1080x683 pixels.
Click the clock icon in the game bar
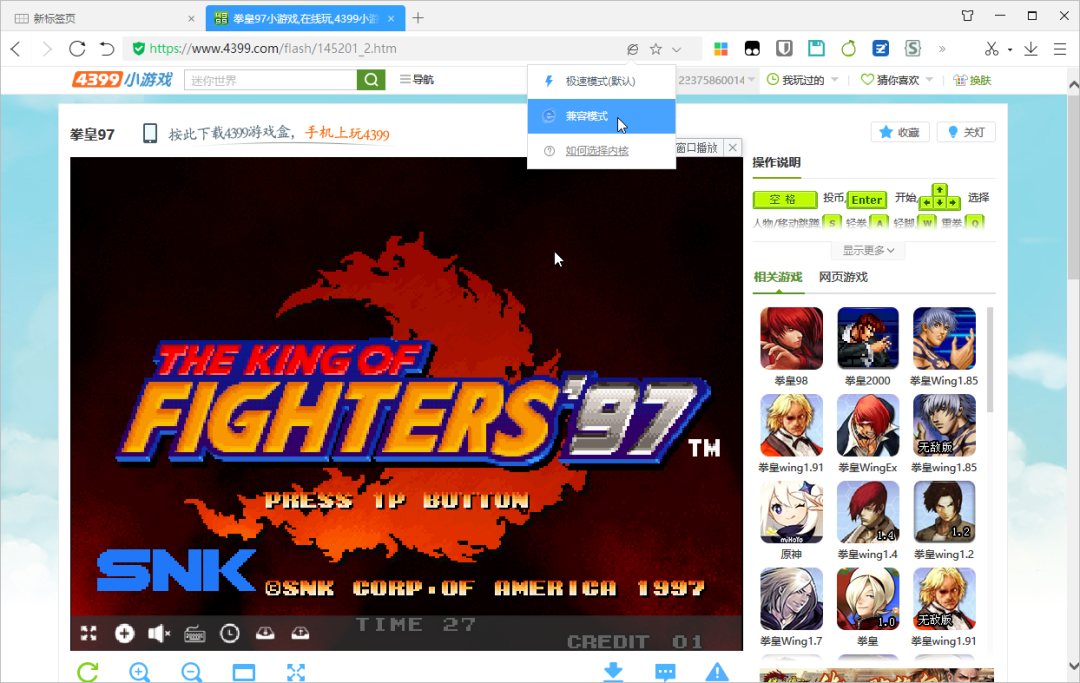click(x=230, y=633)
